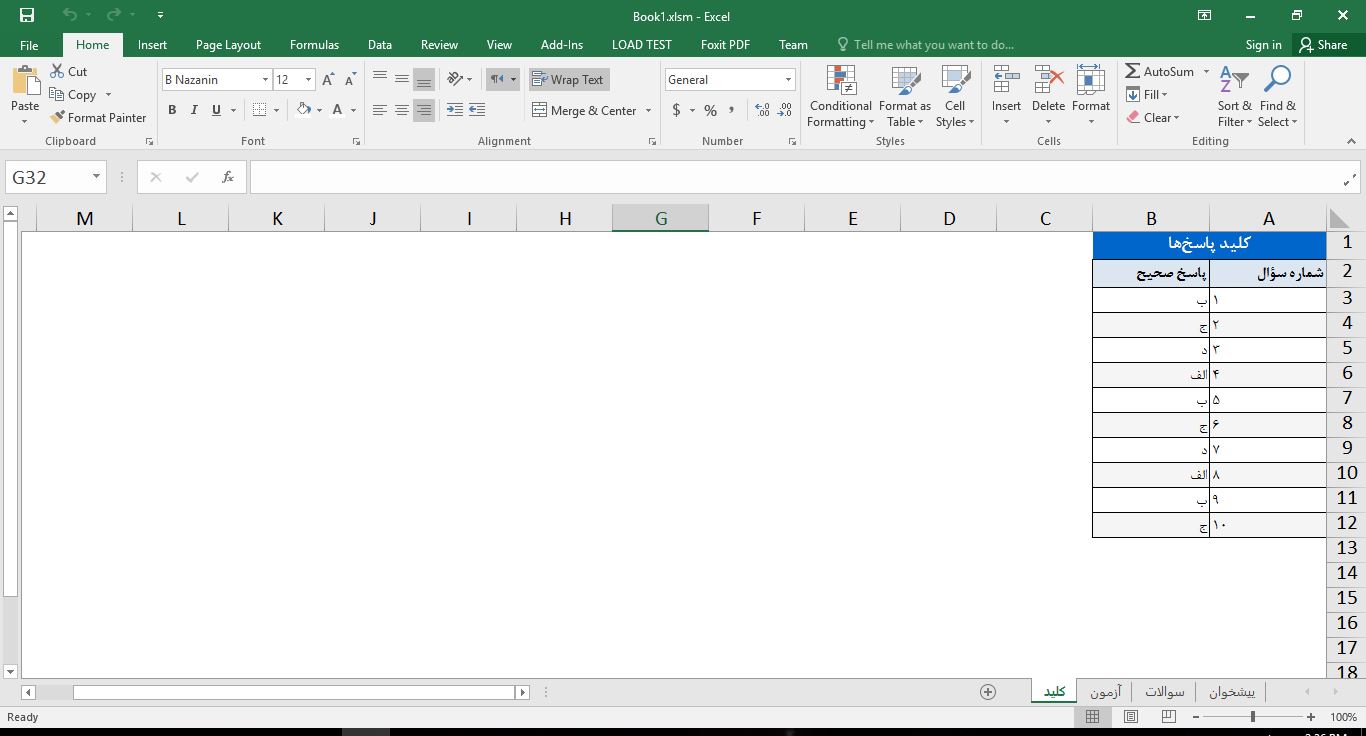
Task: Expand the Borders dropdown arrow
Action: (277, 111)
